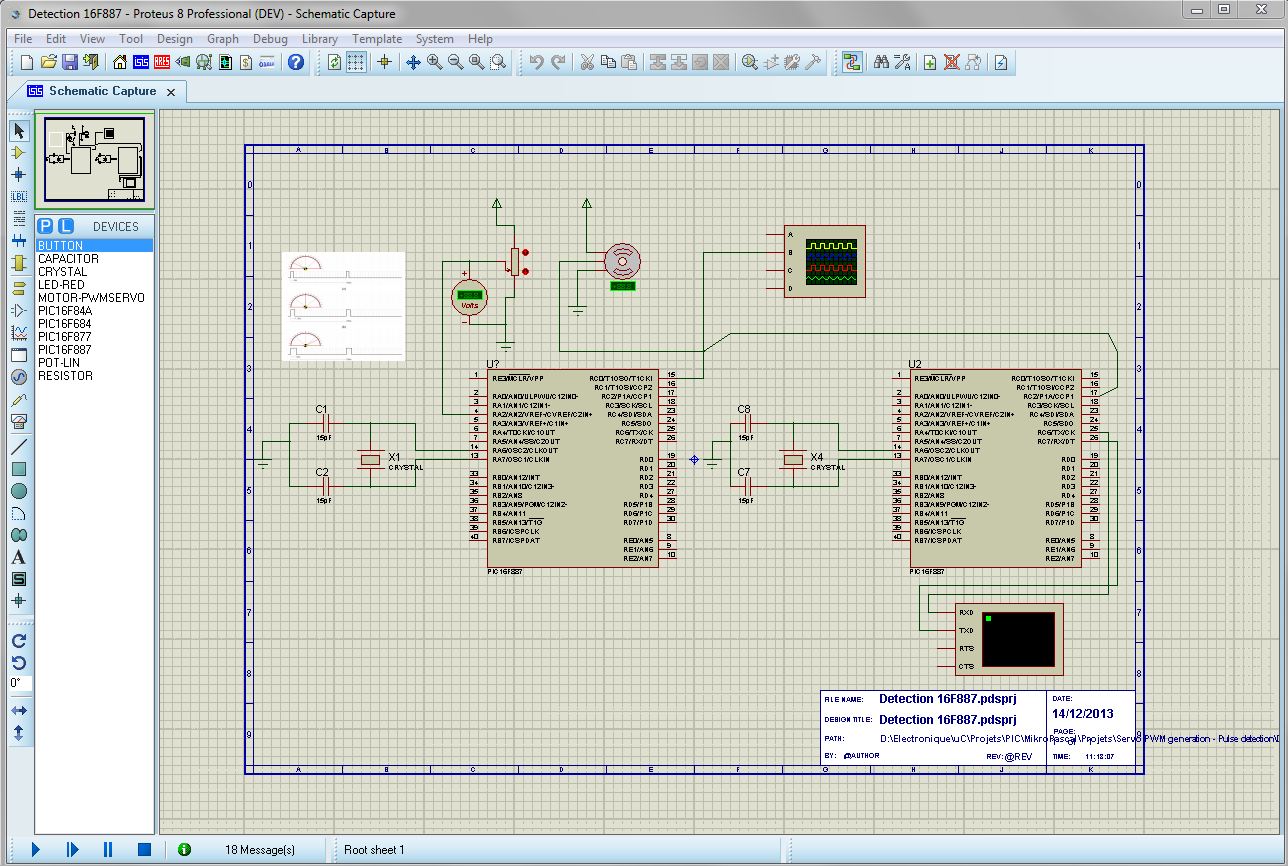Create a new project with the blank page icon
This screenshot has height=866, width=1288.
(27, 62)
